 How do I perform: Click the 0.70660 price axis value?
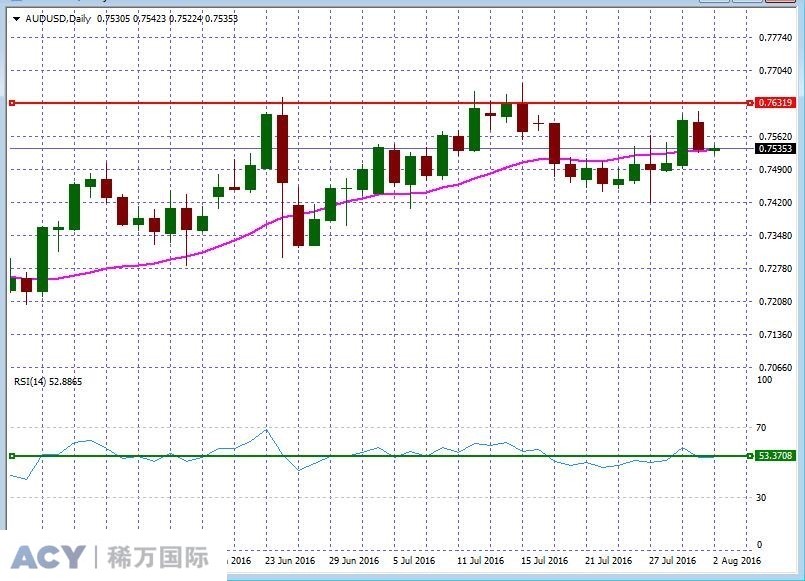click(775, 367)
